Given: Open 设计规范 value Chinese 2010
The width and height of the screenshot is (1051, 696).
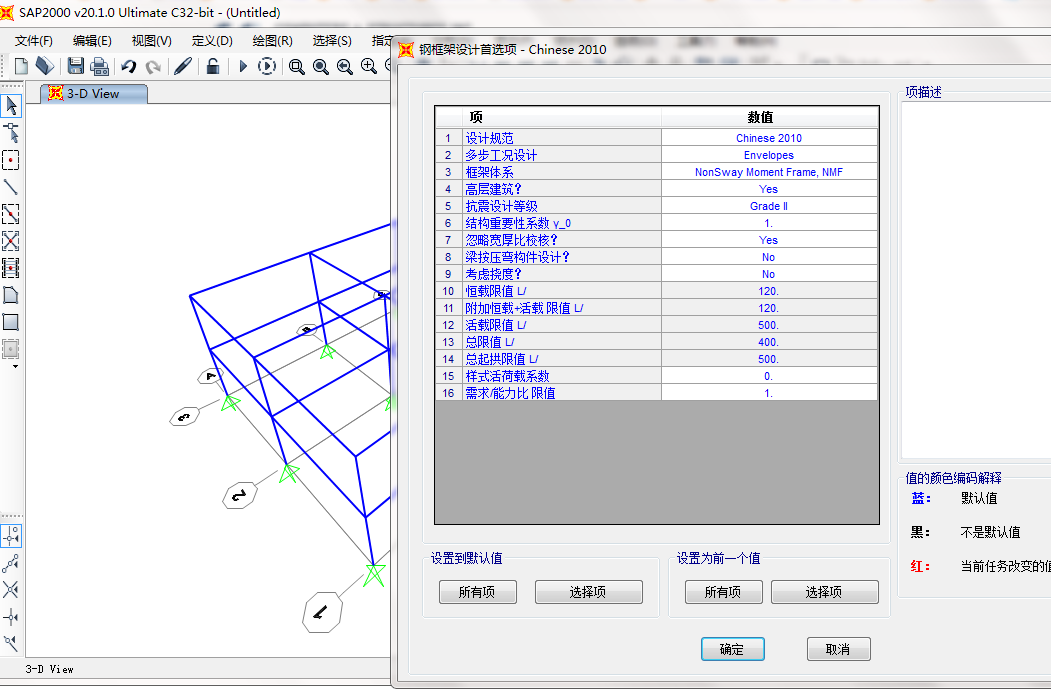Looking at the screenshot, I should click(x=769, y=138).
